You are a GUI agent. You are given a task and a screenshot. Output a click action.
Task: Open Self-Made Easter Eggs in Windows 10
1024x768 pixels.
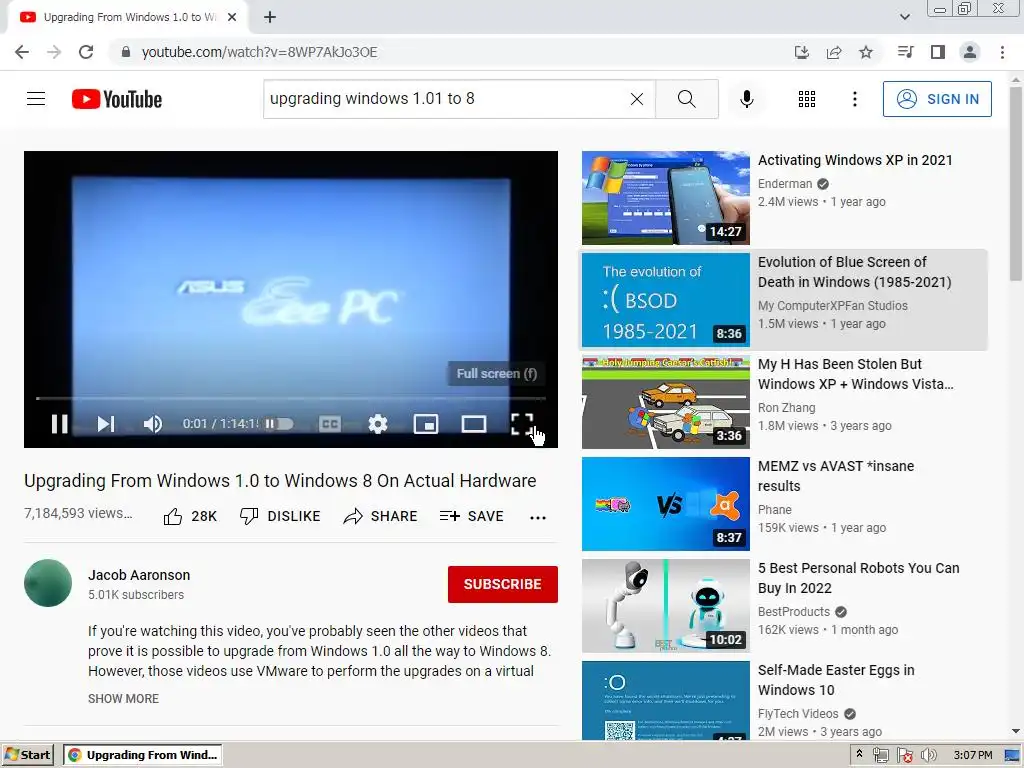pyautogui.click(x=836, y=680)
